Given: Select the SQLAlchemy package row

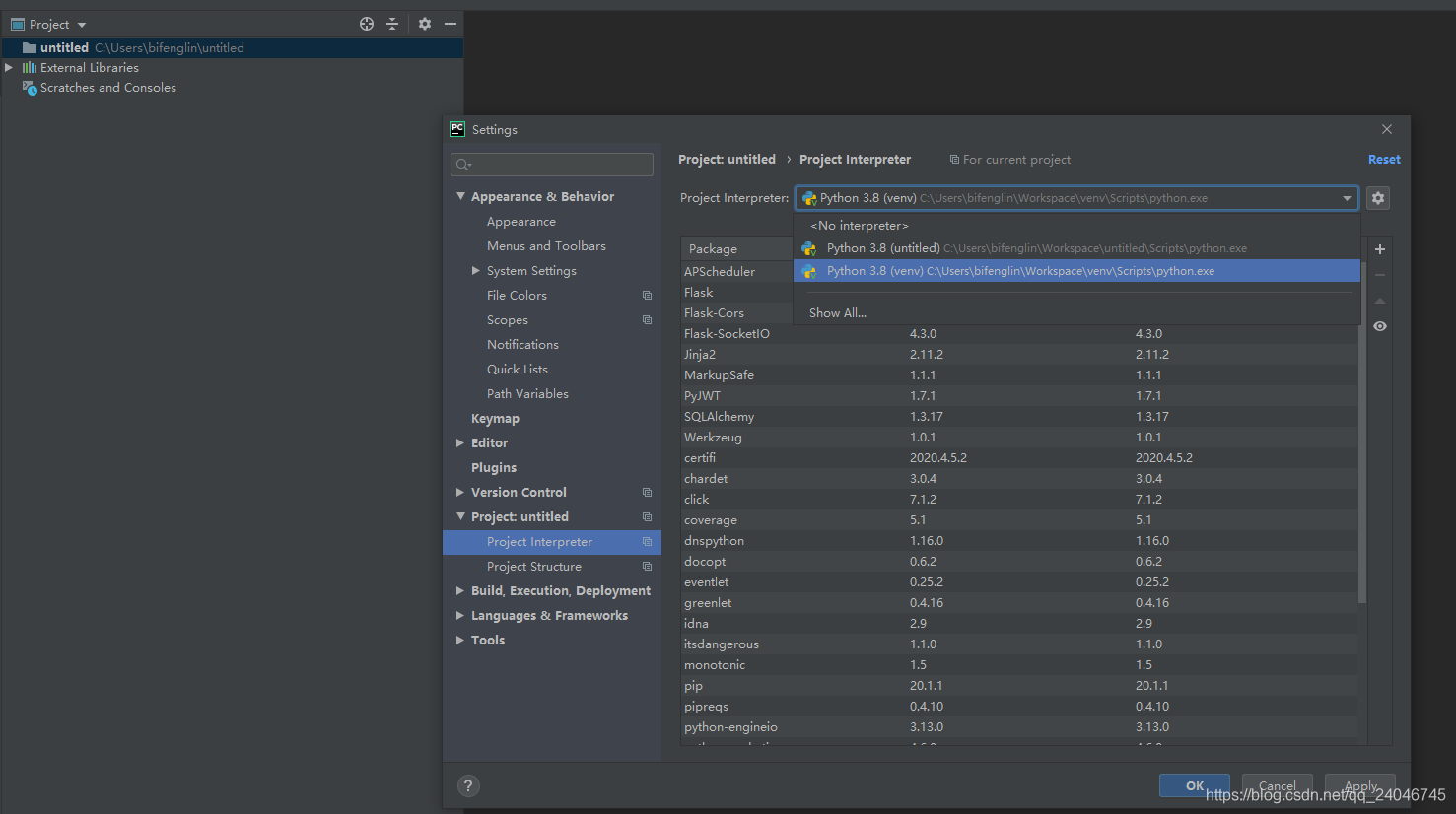Looking at the screenshot, I should click(1019, 417).
